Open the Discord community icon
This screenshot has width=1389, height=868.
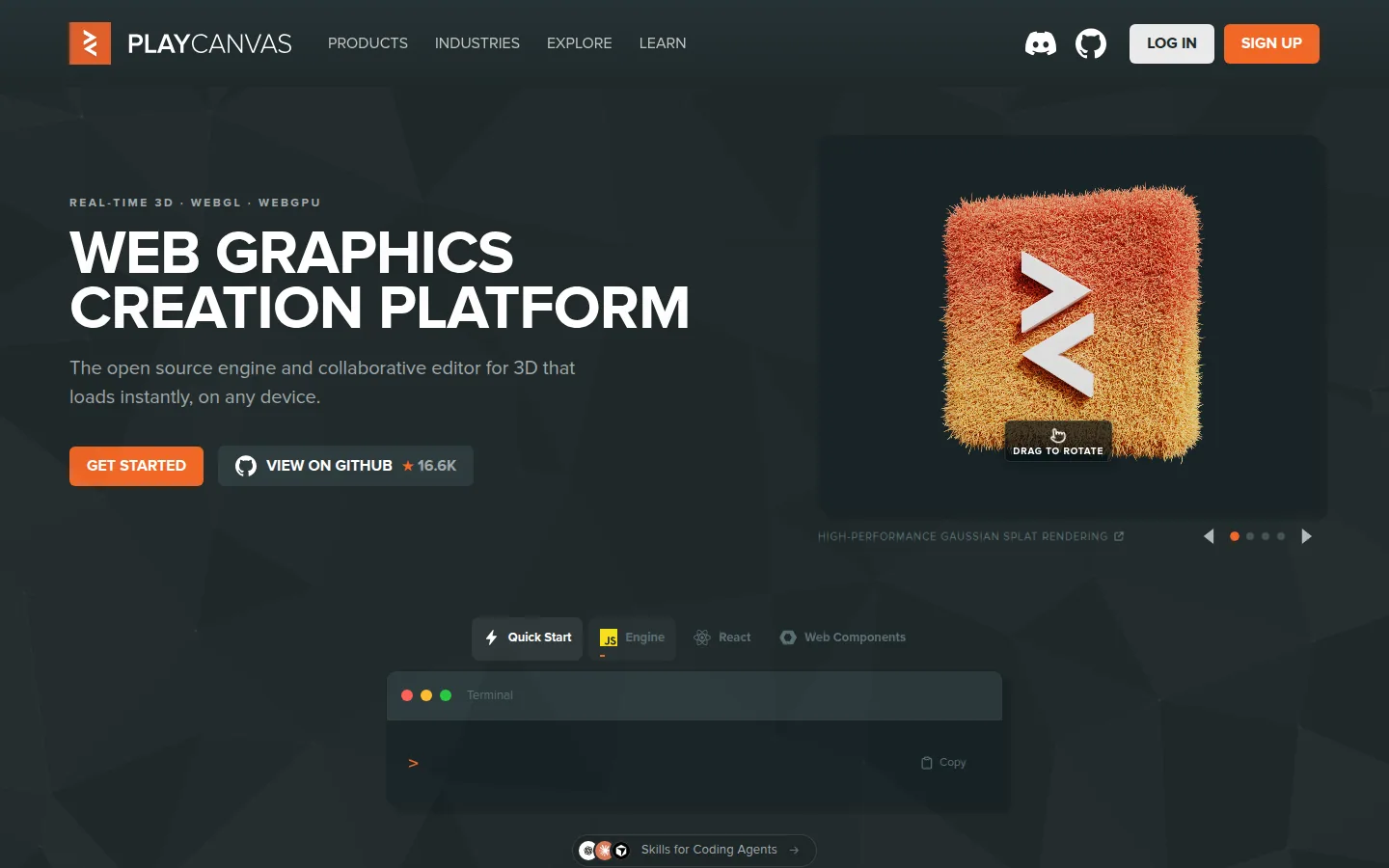[x=1041, y=43]
